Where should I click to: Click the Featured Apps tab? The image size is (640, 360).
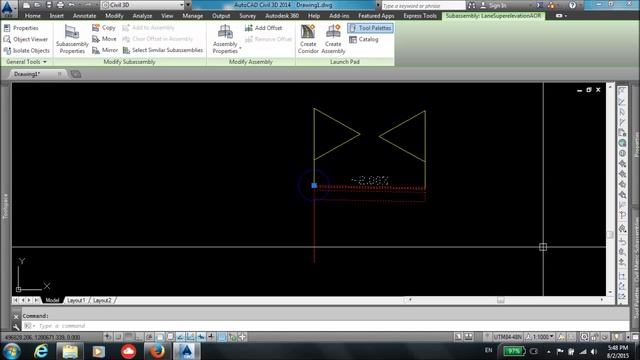point(376,16)
